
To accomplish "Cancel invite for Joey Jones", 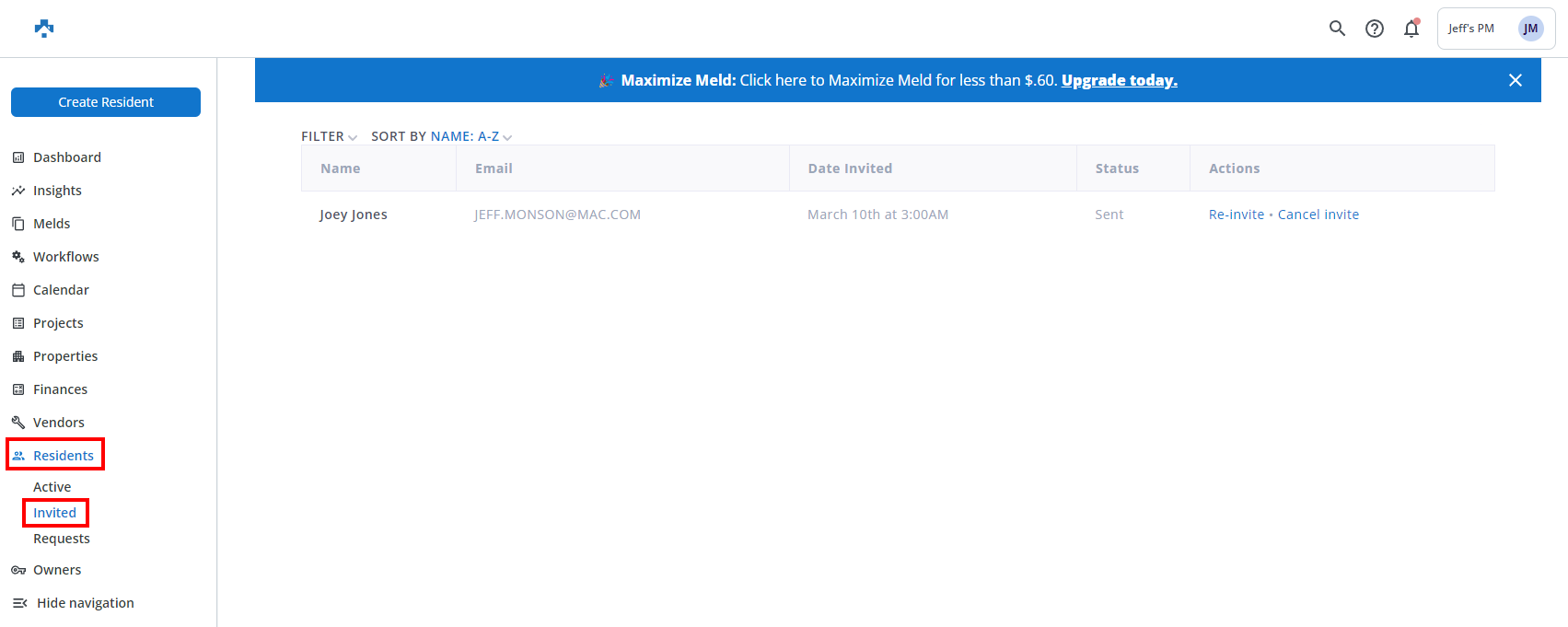I will (x=1318, y=215).
